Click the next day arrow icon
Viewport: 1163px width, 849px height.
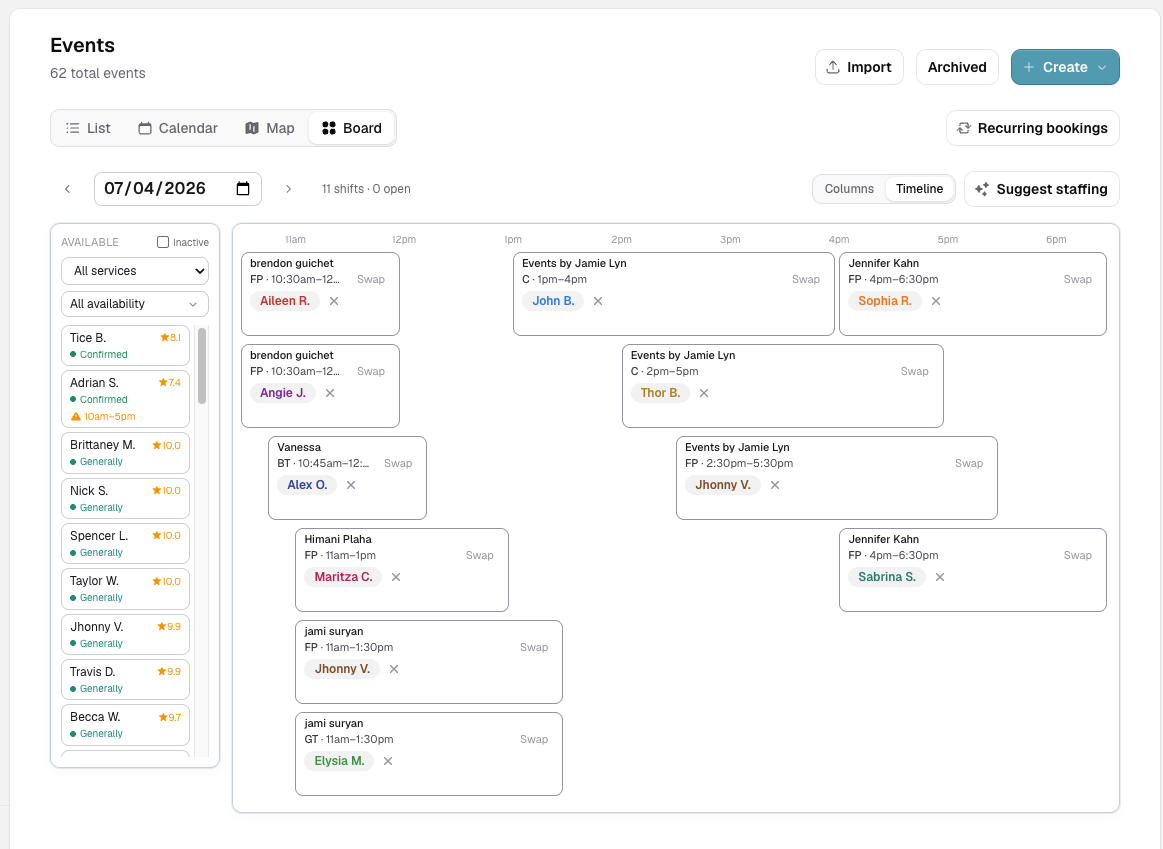(289, 189)
